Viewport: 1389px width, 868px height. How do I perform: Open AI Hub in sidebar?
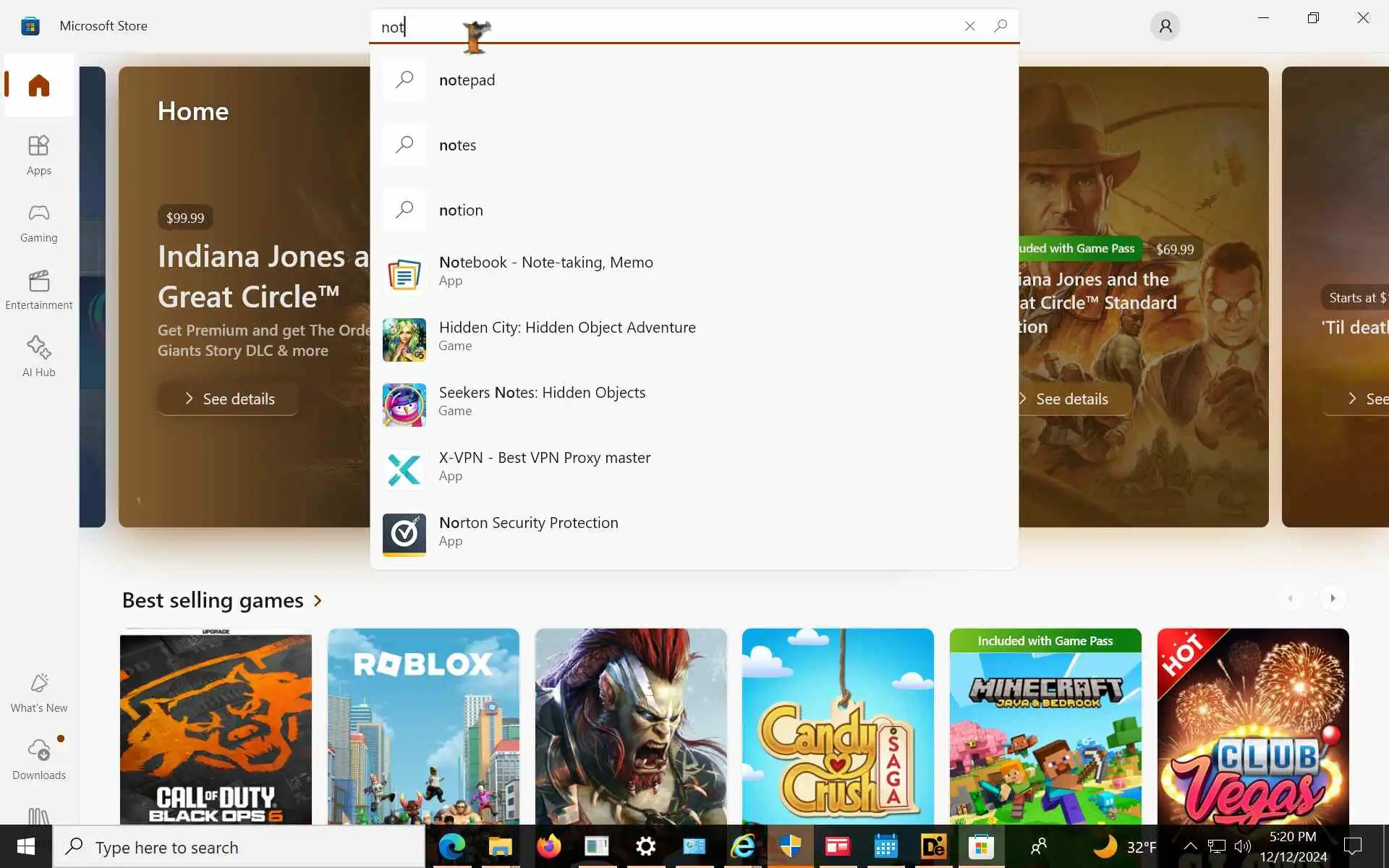[38, 357]
